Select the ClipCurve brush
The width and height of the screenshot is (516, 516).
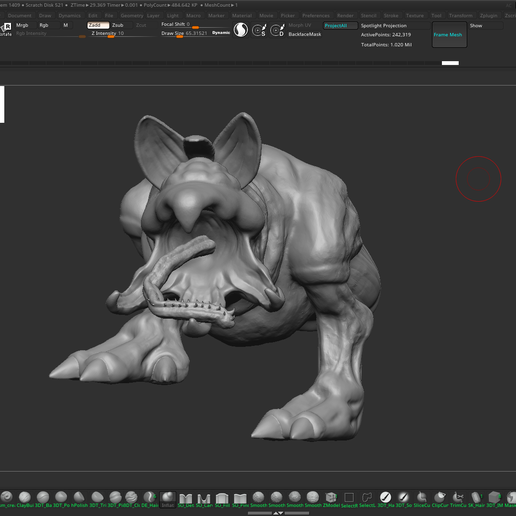tap(440, 499)
